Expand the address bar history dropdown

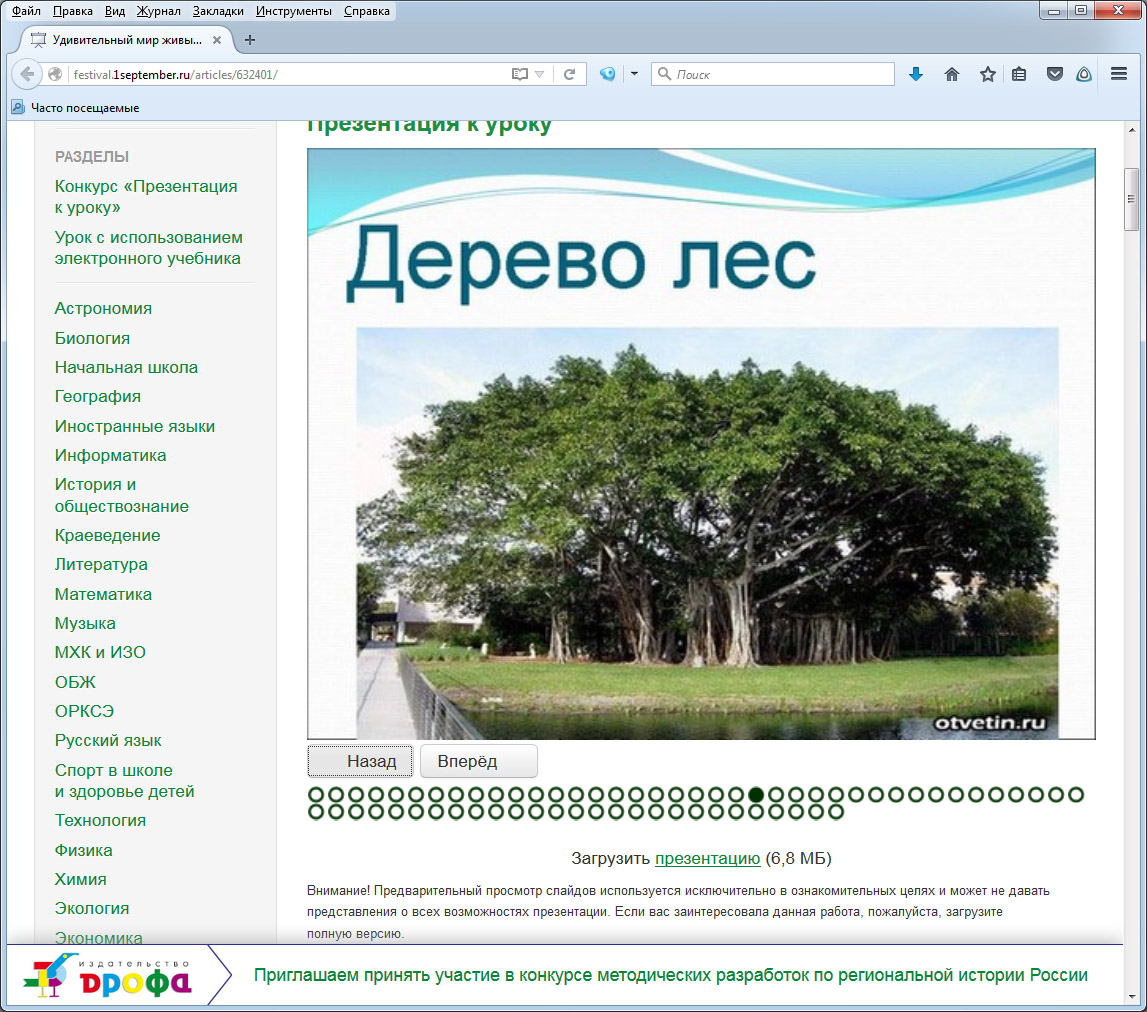(x=540, y=75)
